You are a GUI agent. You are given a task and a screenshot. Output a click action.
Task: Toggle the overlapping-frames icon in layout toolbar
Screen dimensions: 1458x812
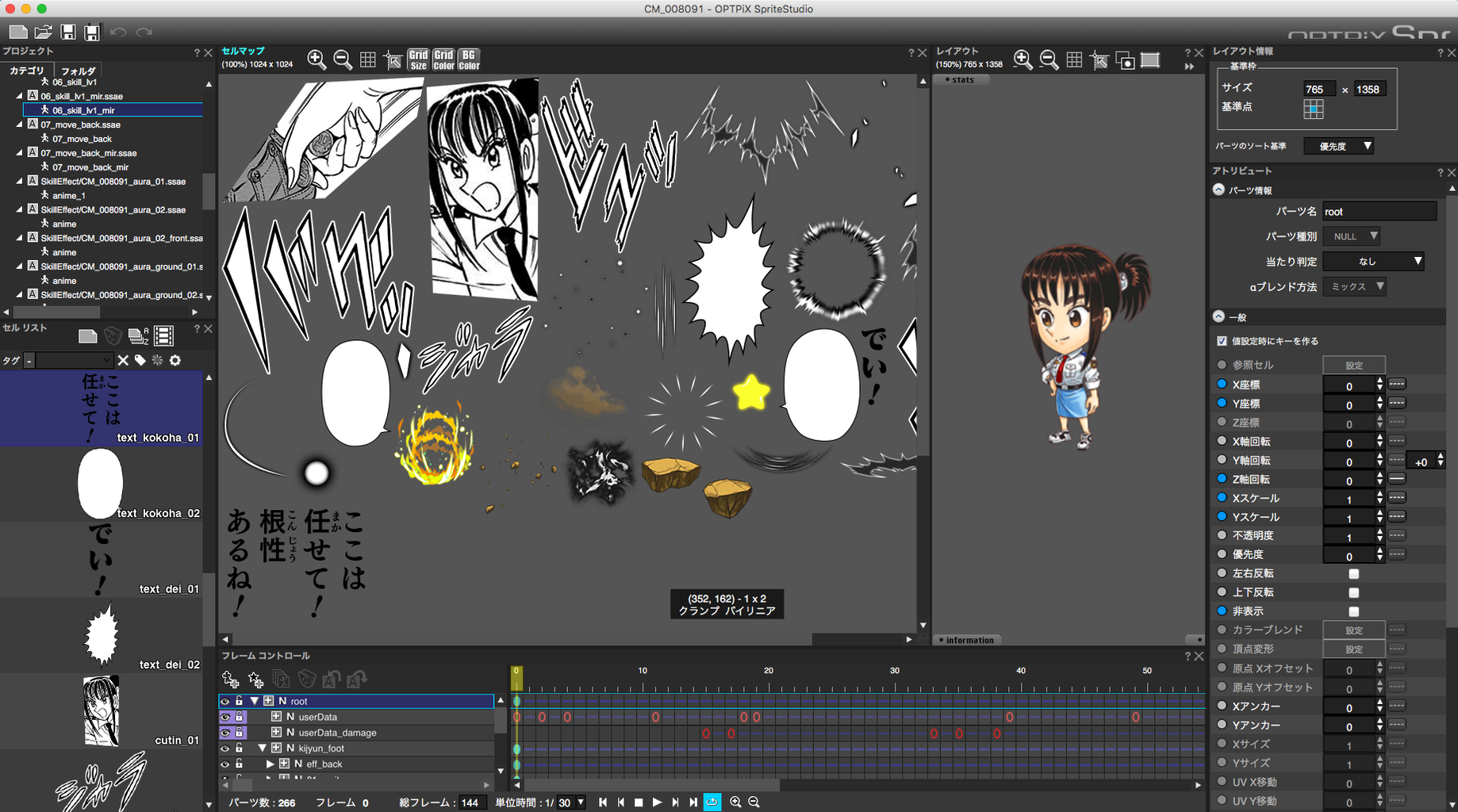click(x=1125, y=60)
